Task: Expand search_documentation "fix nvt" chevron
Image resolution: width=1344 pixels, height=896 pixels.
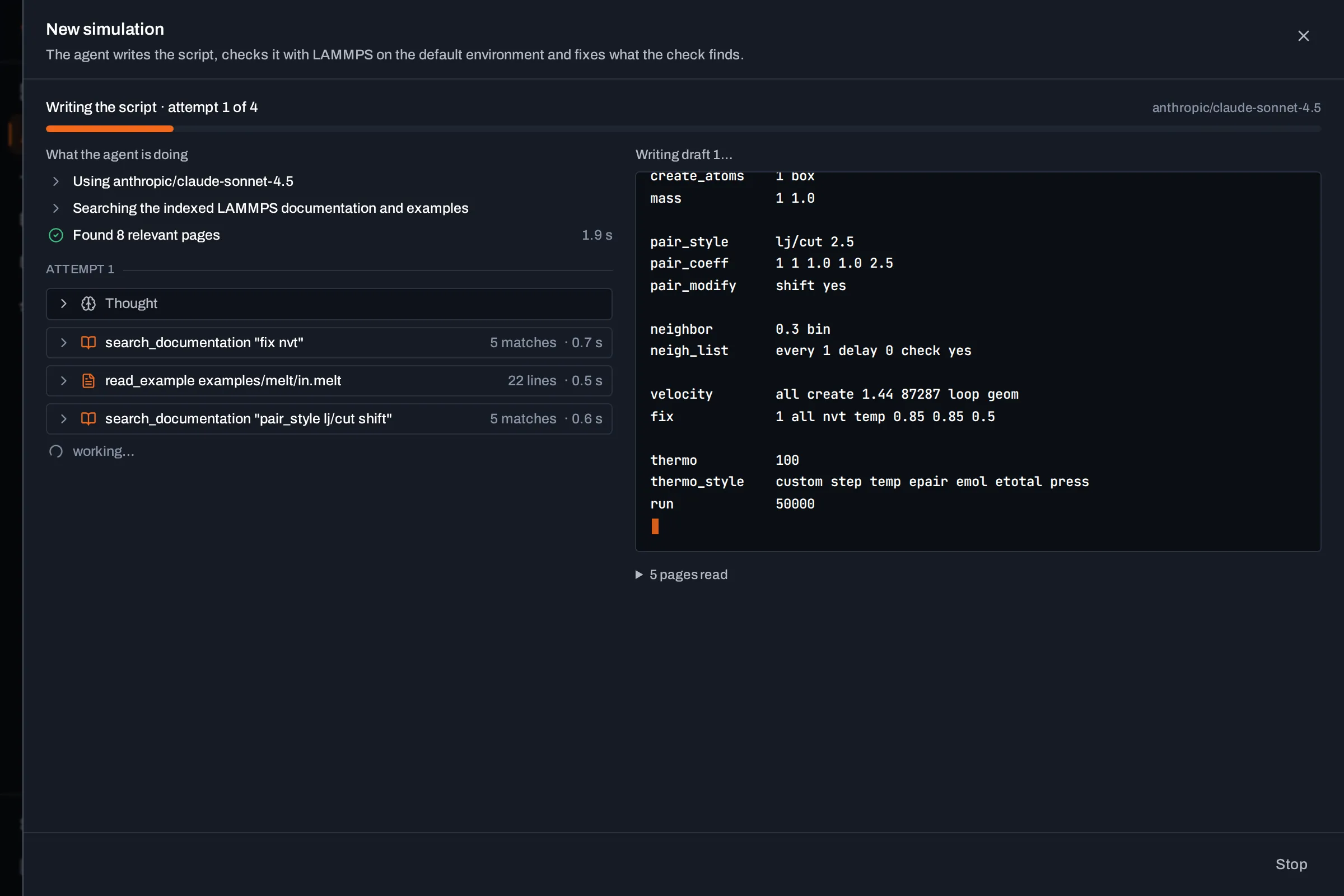Action: pyautogui.click(x=64, y=342)
